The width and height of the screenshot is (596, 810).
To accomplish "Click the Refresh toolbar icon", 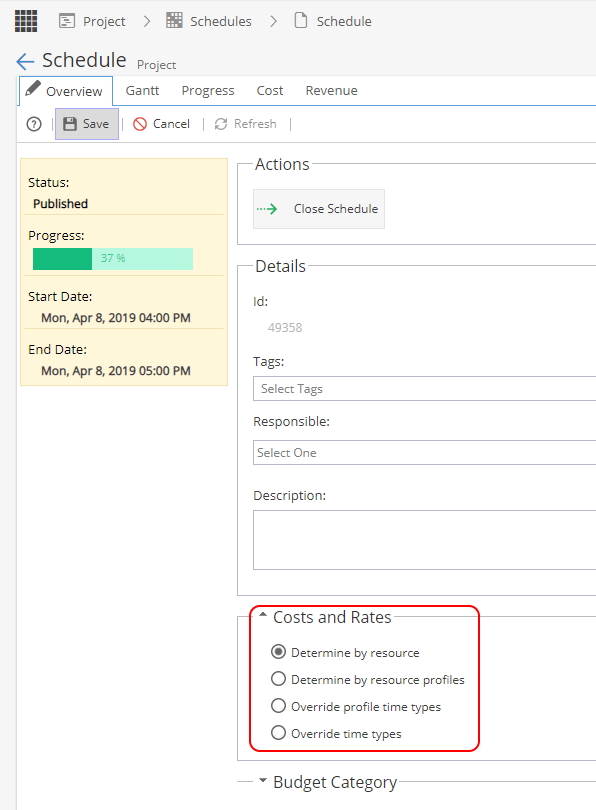I will pos(221,124).
